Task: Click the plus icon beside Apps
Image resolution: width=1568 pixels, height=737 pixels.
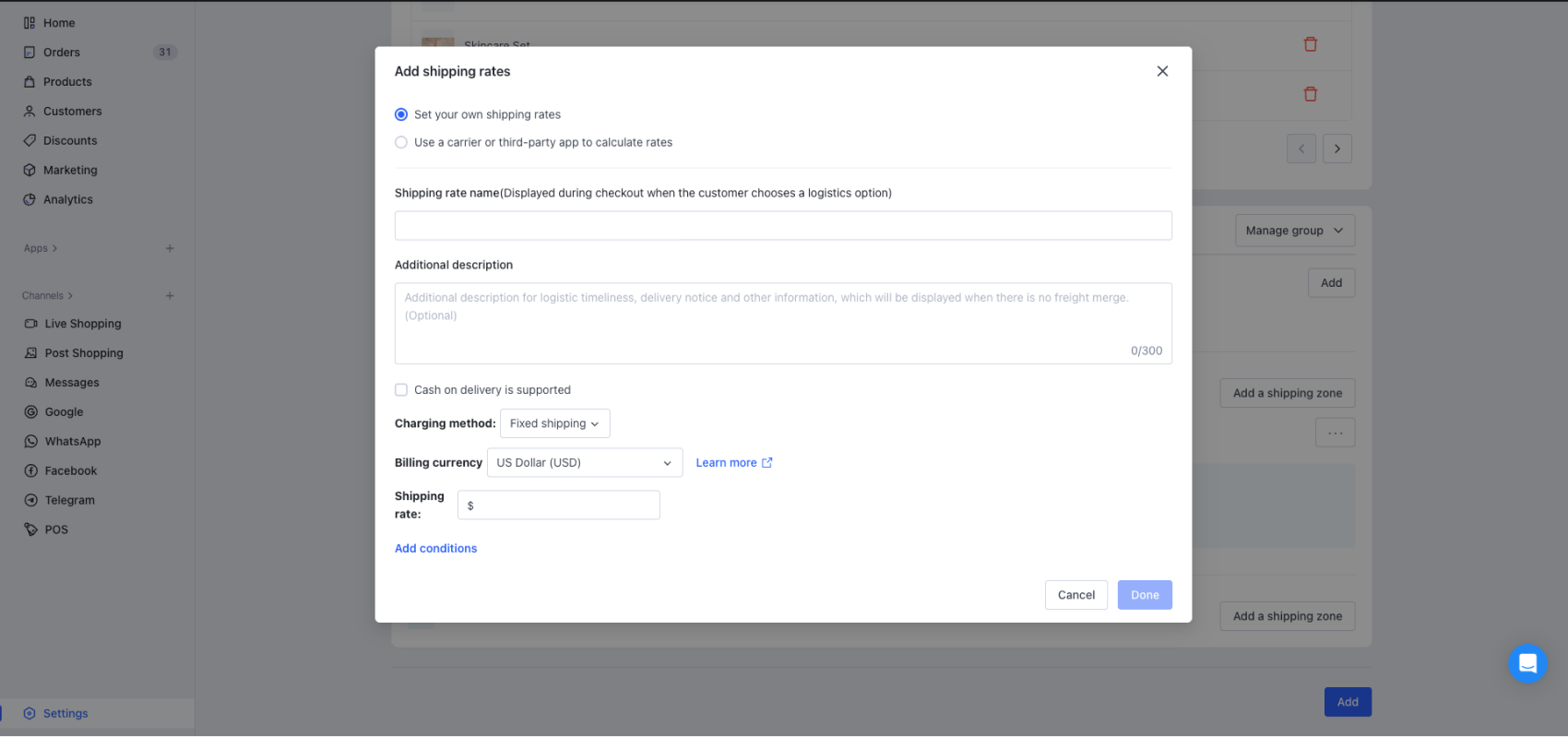Action: click(170, 248)
